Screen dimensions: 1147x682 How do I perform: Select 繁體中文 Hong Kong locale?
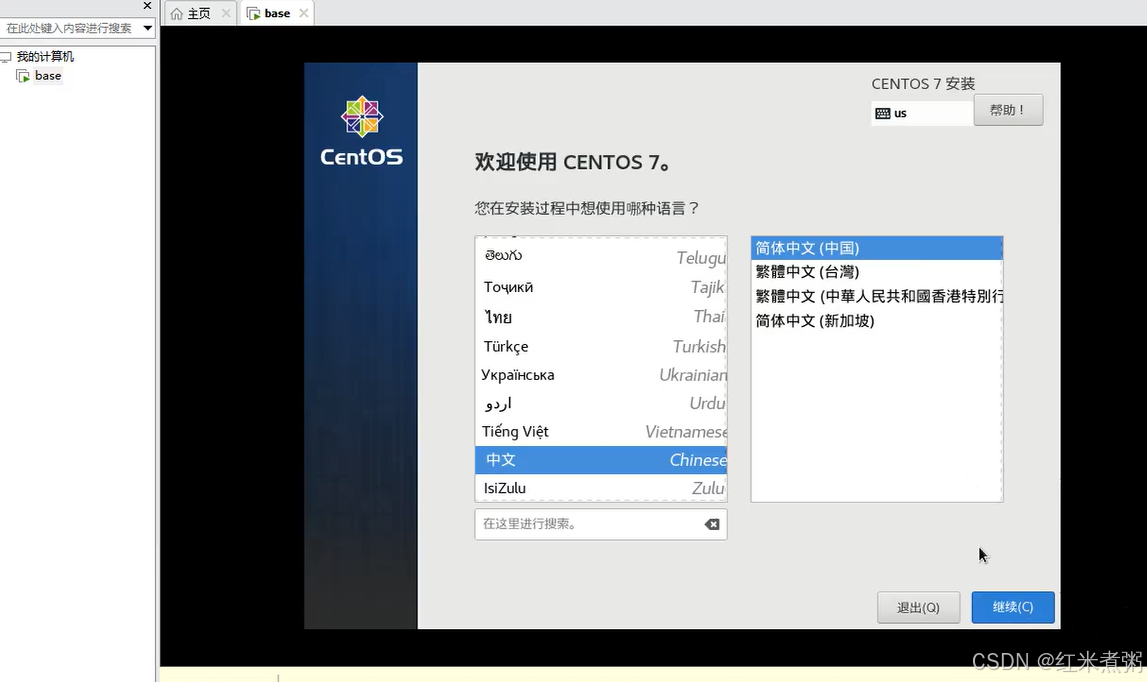point(876,296)
